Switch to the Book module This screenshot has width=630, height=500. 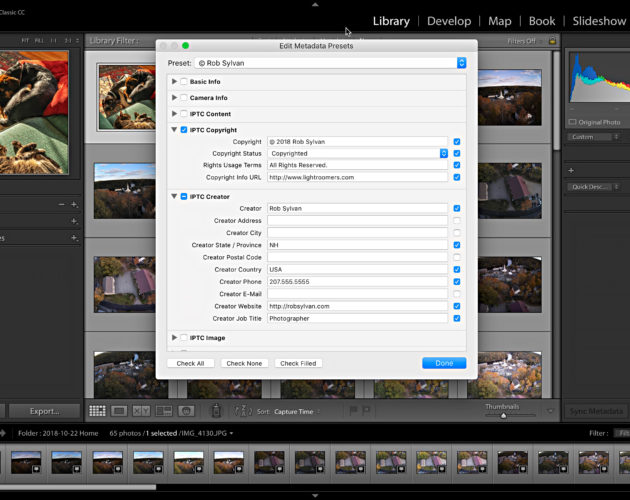tap(542, 21)
